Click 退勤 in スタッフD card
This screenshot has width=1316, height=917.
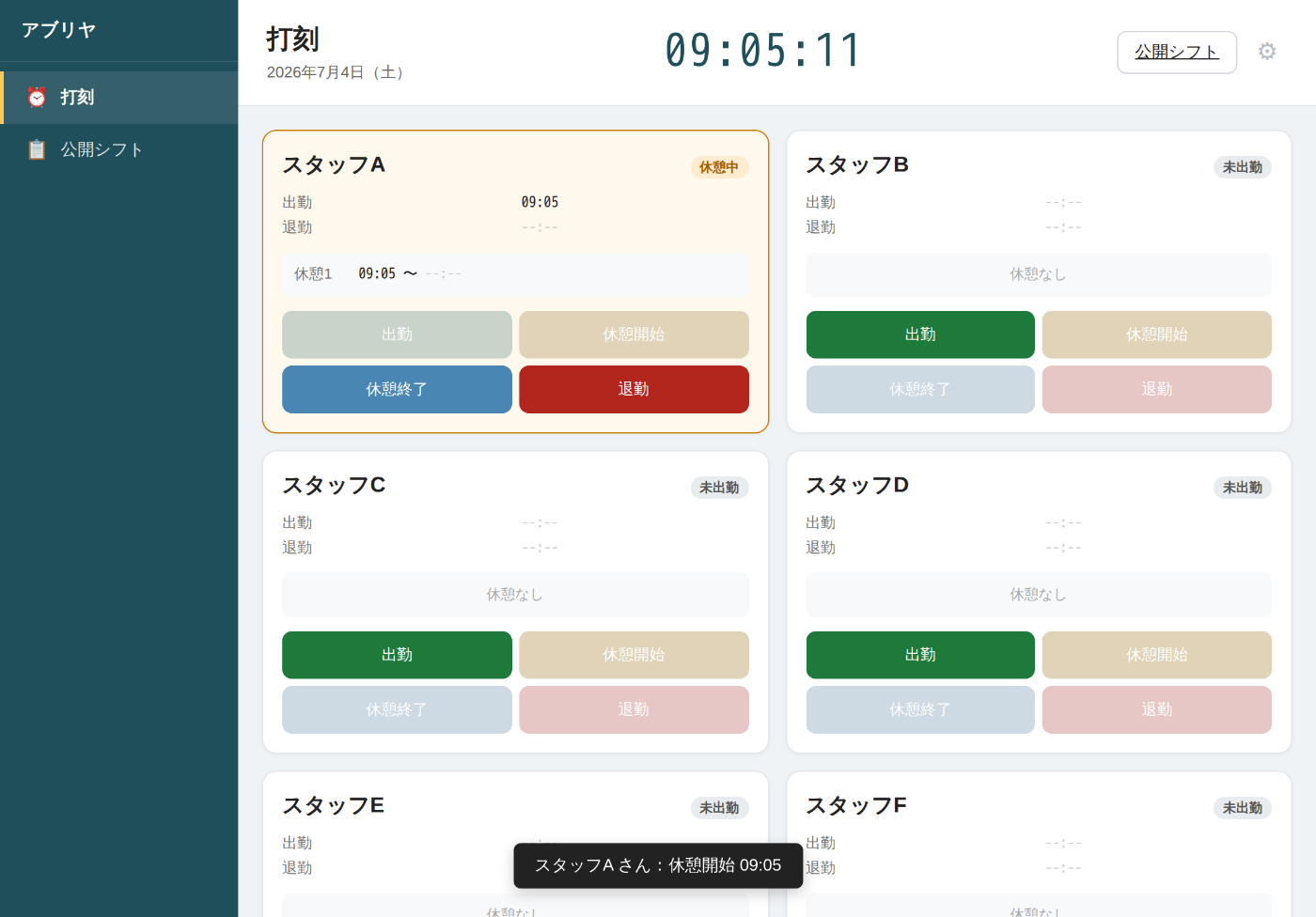[1157, 709]
